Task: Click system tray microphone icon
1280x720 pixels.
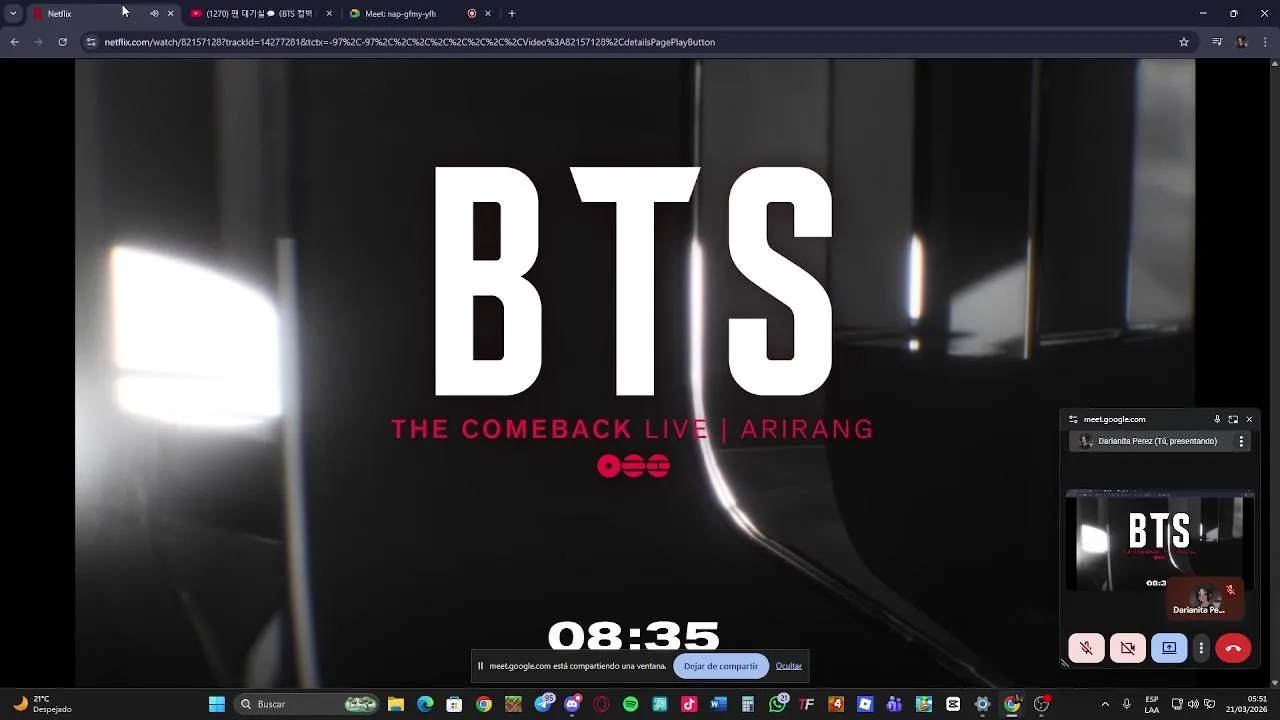Action: 1127,704
